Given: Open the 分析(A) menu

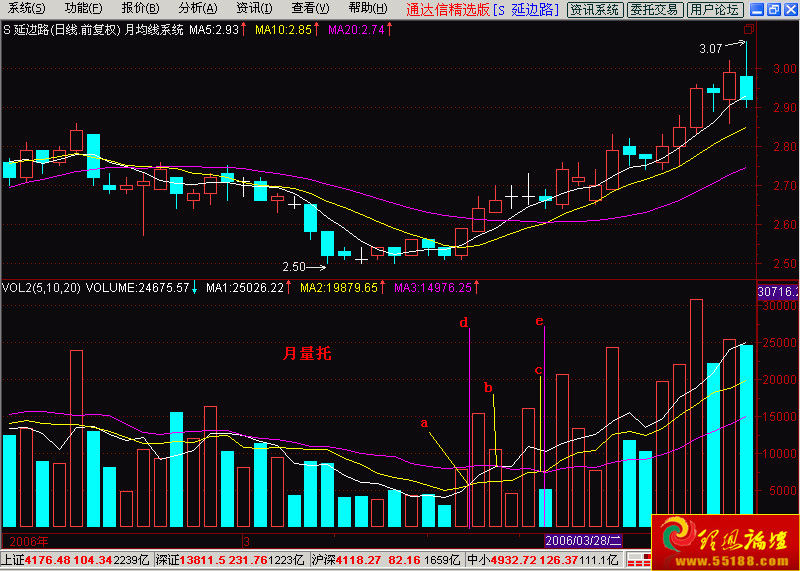Looking at the screenshot, I should [x=197, y=9].
